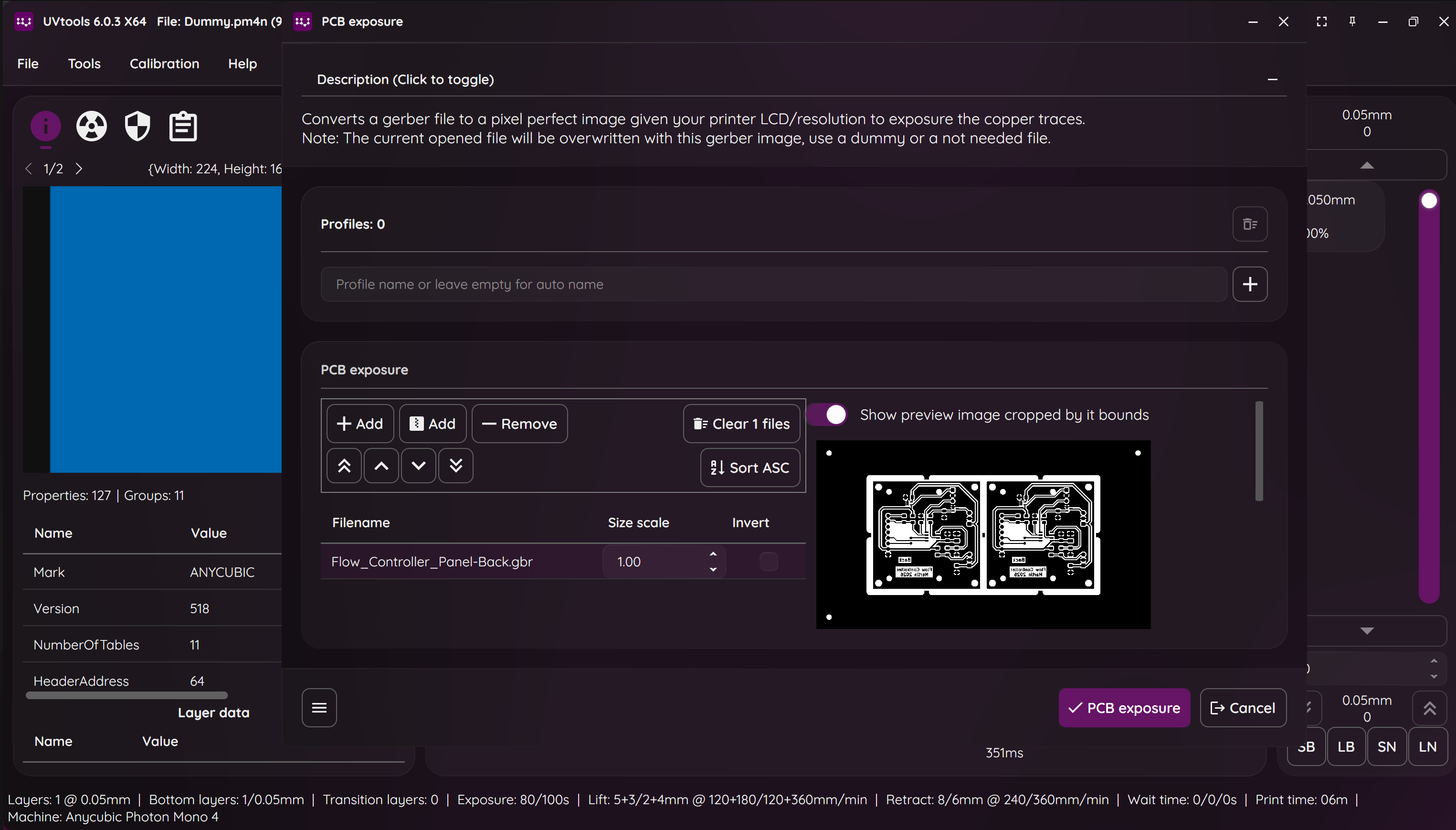Toggle fullscreen in PCB exposure titlebar
The image size is (1456, 830).
pyautogui.click(x=1321, y=21)
